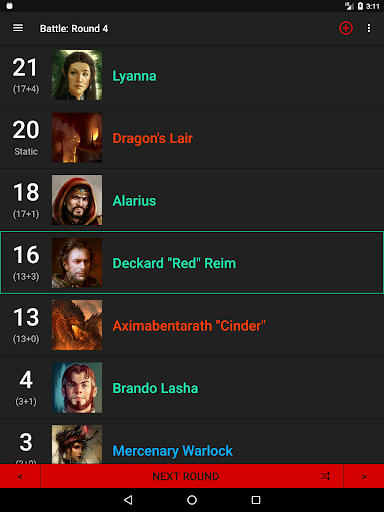This screenshot has width=384, height=512.
Task: Open the hamburger navigation menu
Action: coord(18,28)
